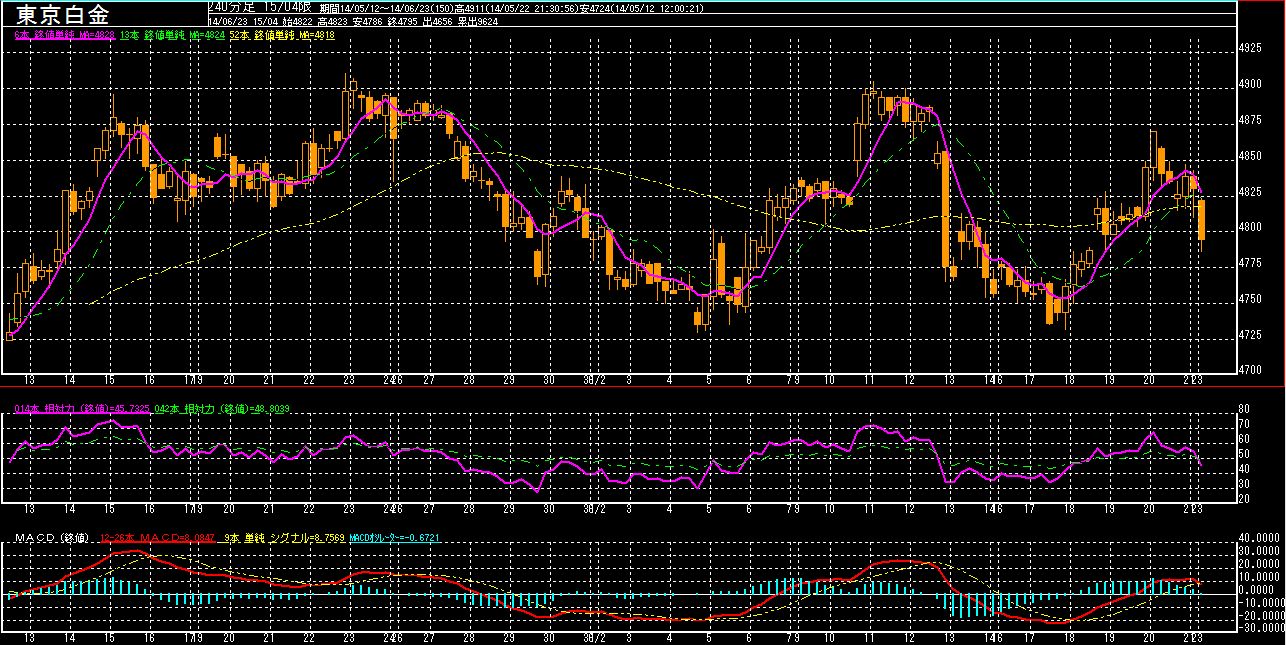Select the 240分足 15/04限 timeframe label
The width and height of the screenshot is (1286, 645).
pyautogui.click(x=260, y=6)
